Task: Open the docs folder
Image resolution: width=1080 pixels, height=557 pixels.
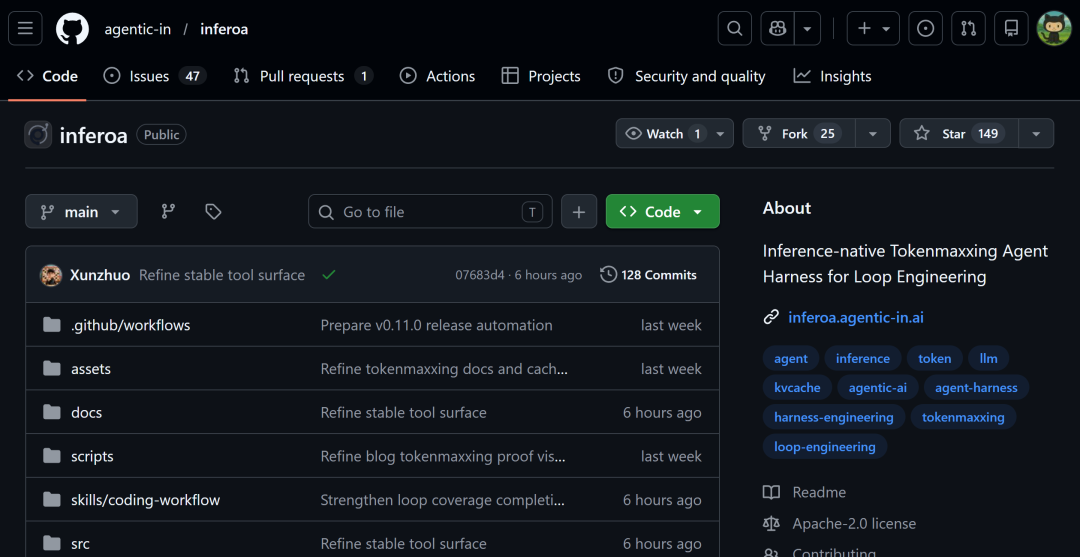Action: pos(87,412)
